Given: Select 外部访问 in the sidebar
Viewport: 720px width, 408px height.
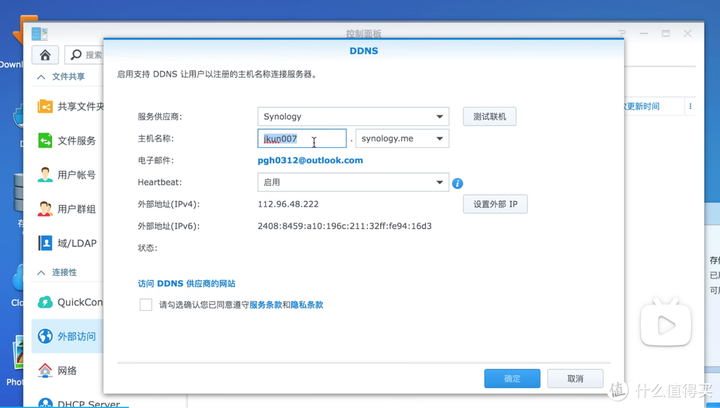Looking at the screenshot, I should point(76,336).
